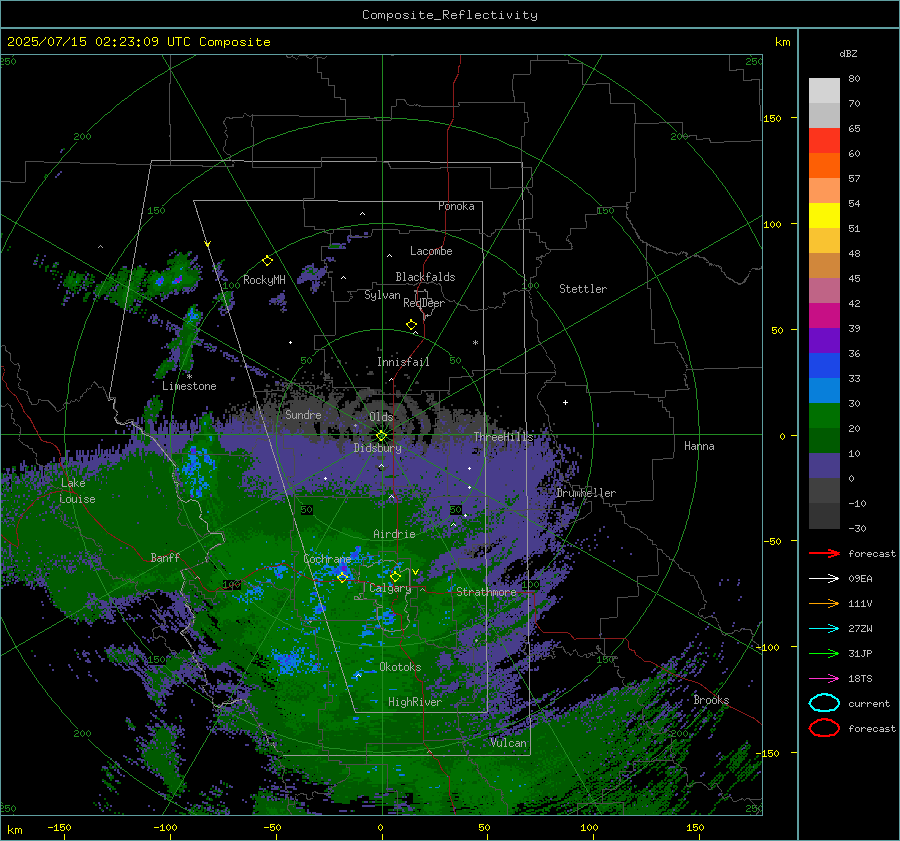Click the Lacombe label on map

tap(431, 251)
